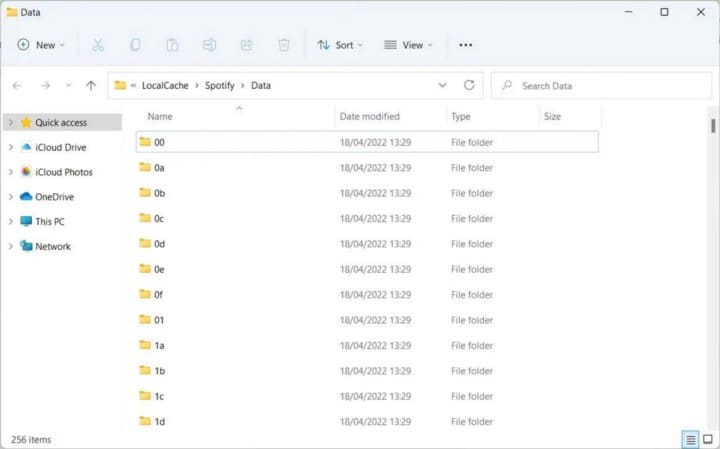The height and width of the screenshot is (449, 720).
Task: Select the folder named 1c
Action: tap(367, 396)
